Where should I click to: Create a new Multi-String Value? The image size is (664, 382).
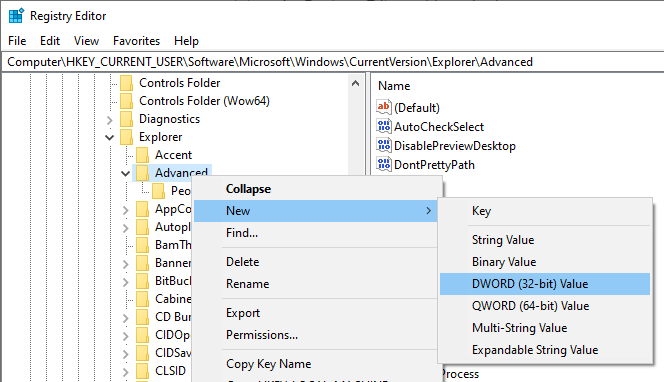point(545,328)
